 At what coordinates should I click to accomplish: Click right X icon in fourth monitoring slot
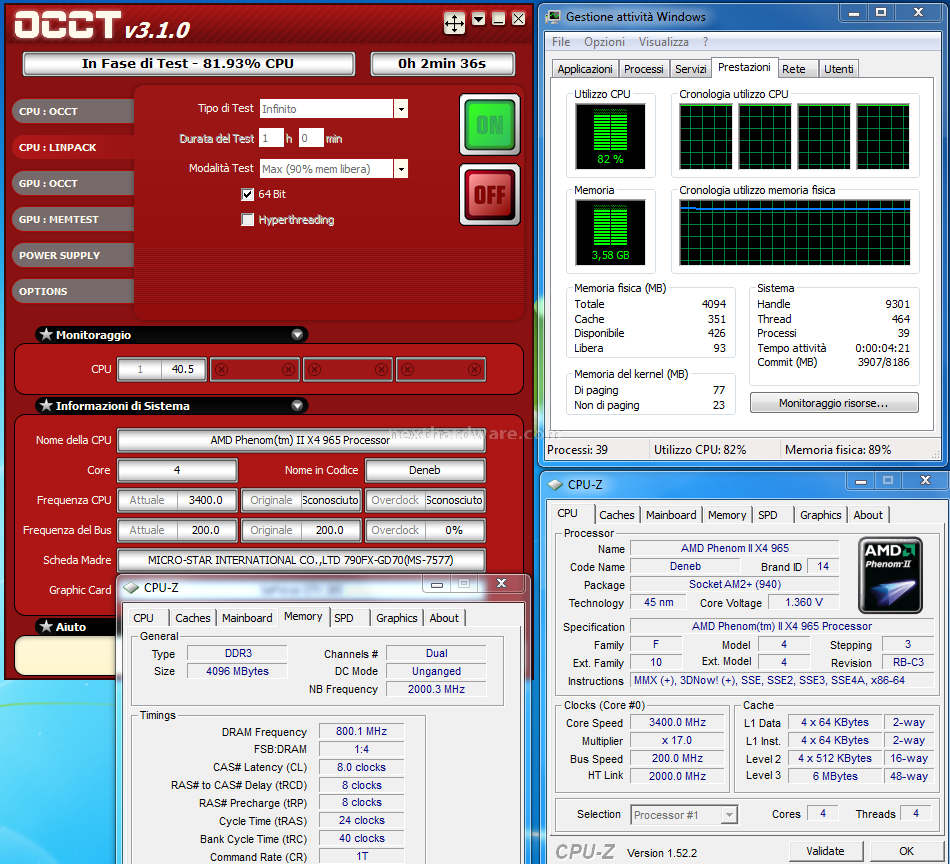point(474,369)
